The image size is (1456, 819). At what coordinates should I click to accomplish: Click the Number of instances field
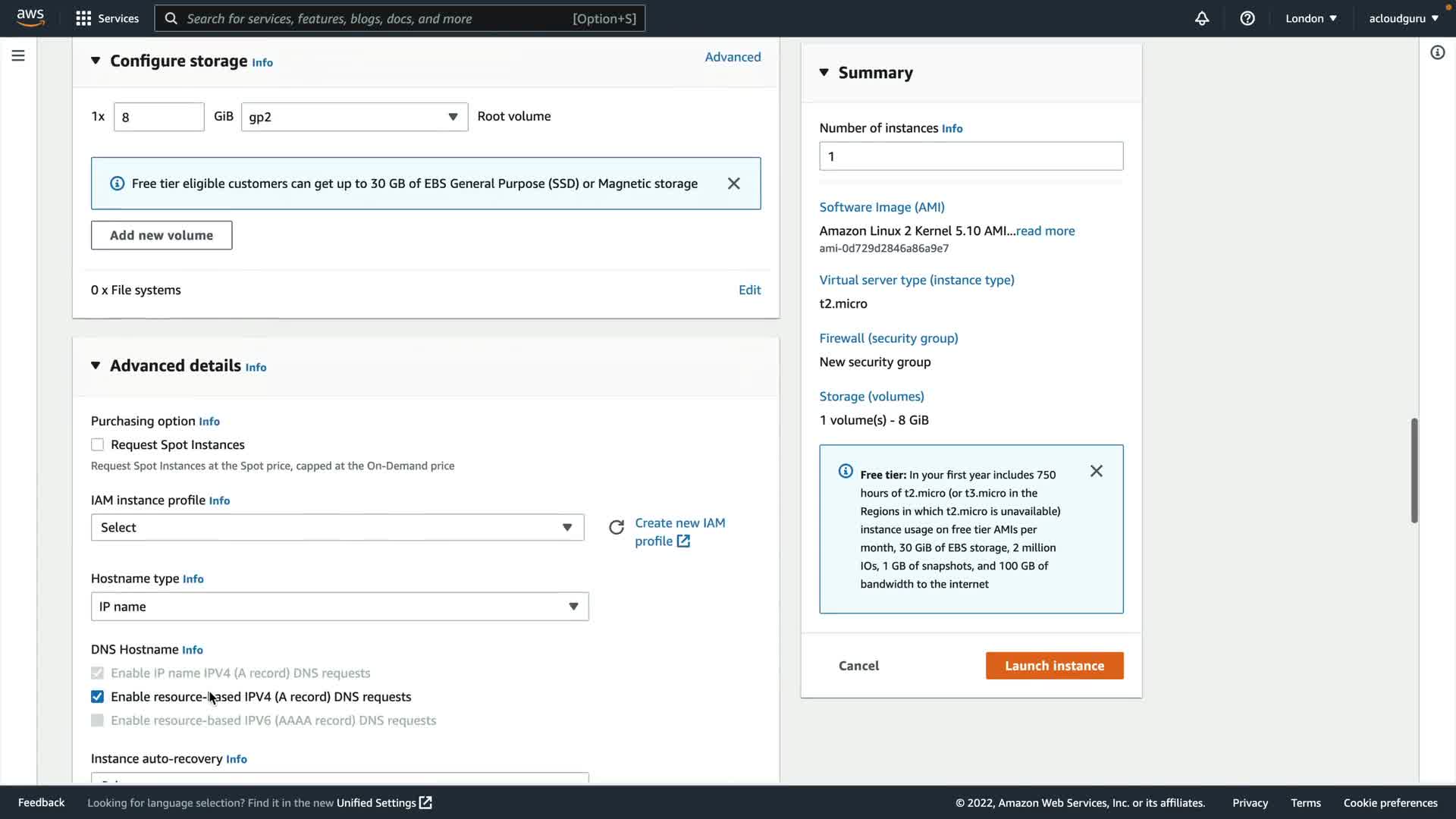(x=971, y=156)
